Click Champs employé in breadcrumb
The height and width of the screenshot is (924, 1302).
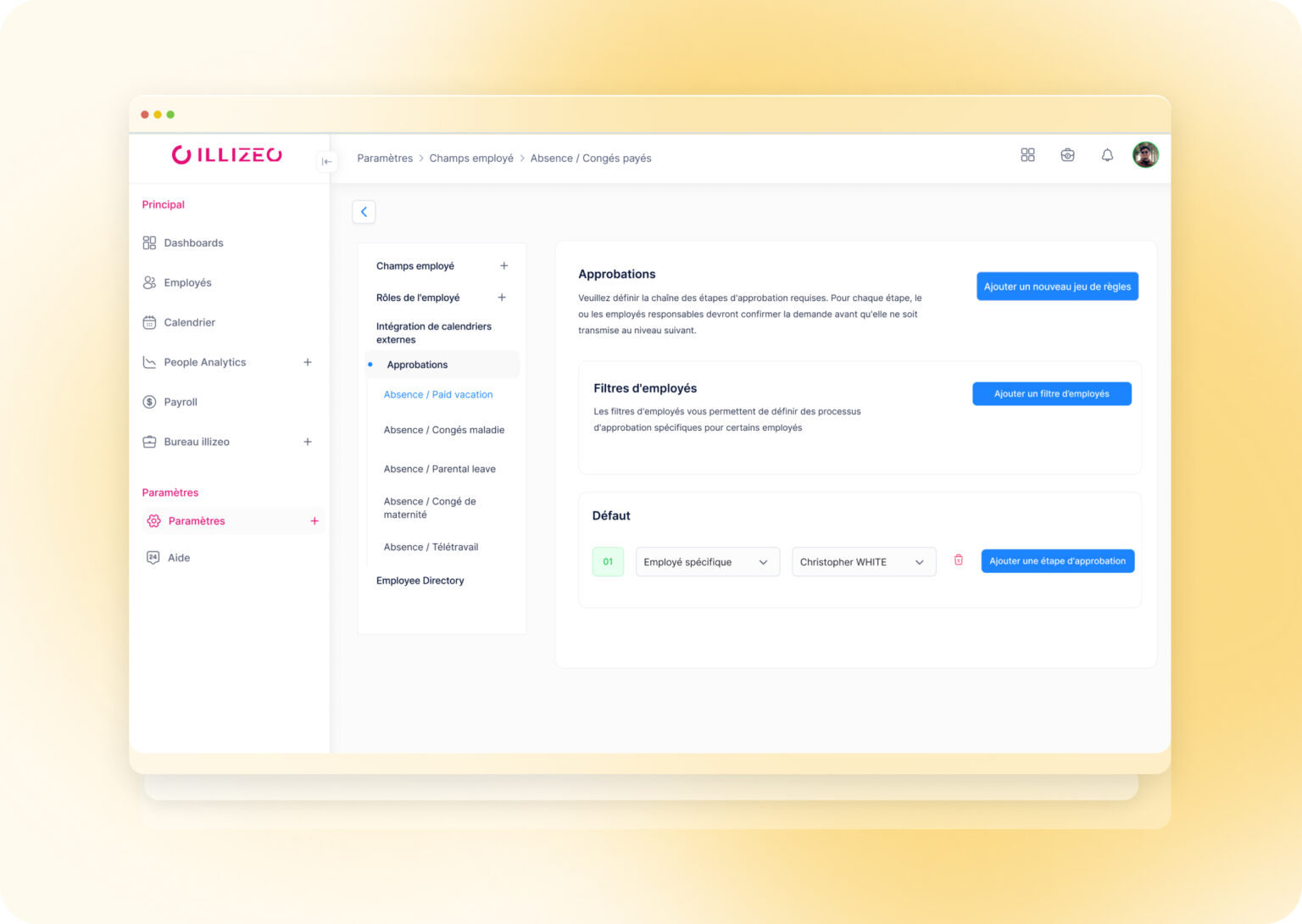(x=471, y=159)
